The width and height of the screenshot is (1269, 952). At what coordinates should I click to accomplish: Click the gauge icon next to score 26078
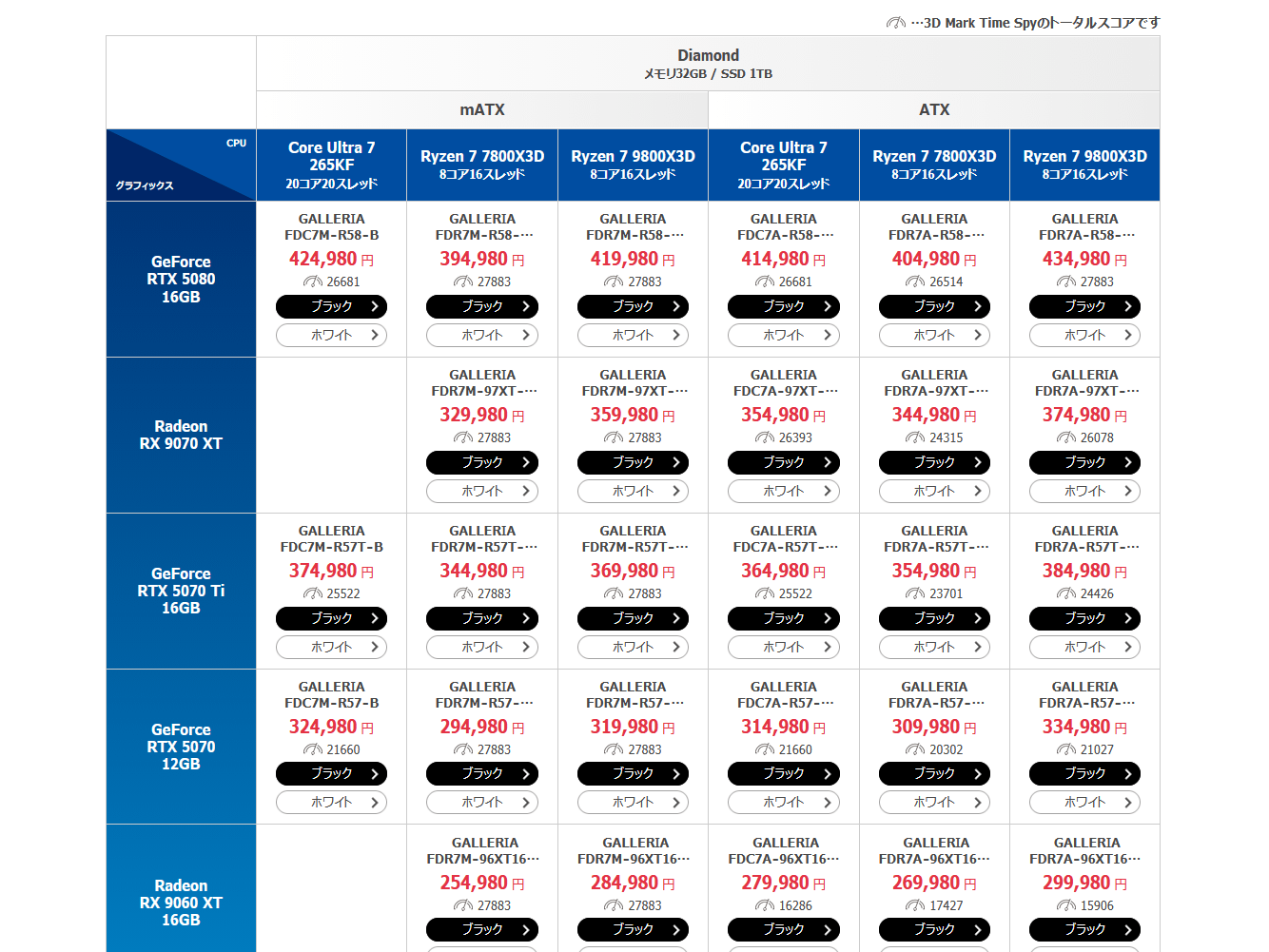point(1066,437)
